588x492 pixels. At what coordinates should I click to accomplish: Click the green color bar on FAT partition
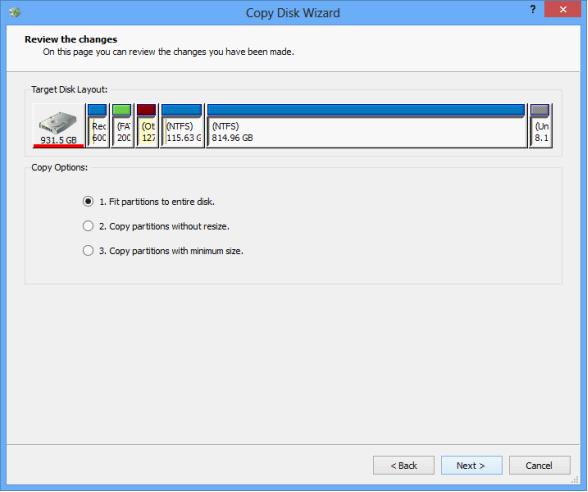tap(122, 110)
